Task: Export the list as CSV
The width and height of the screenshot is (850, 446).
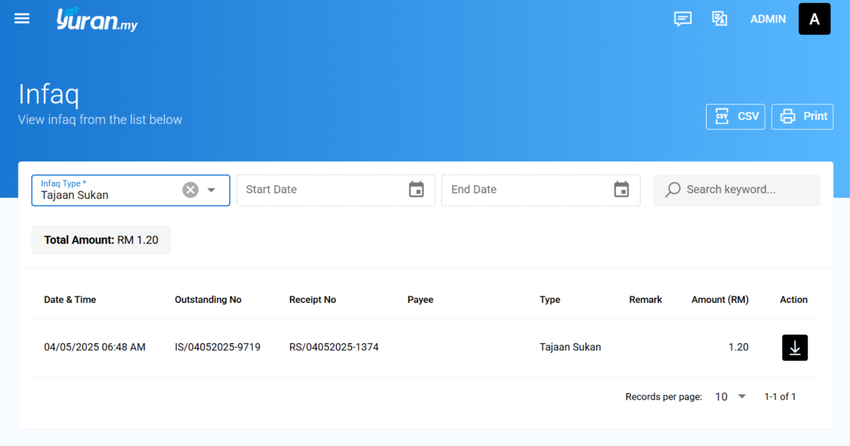Action: tap(735, 117)
